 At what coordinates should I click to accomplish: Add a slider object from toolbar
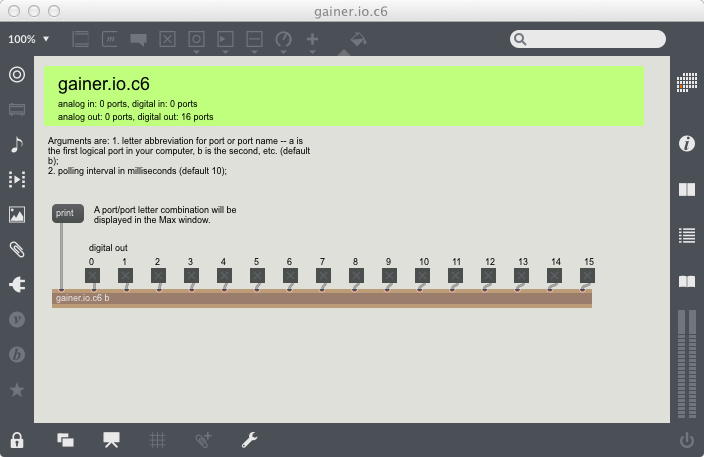[x=255, y=40]
